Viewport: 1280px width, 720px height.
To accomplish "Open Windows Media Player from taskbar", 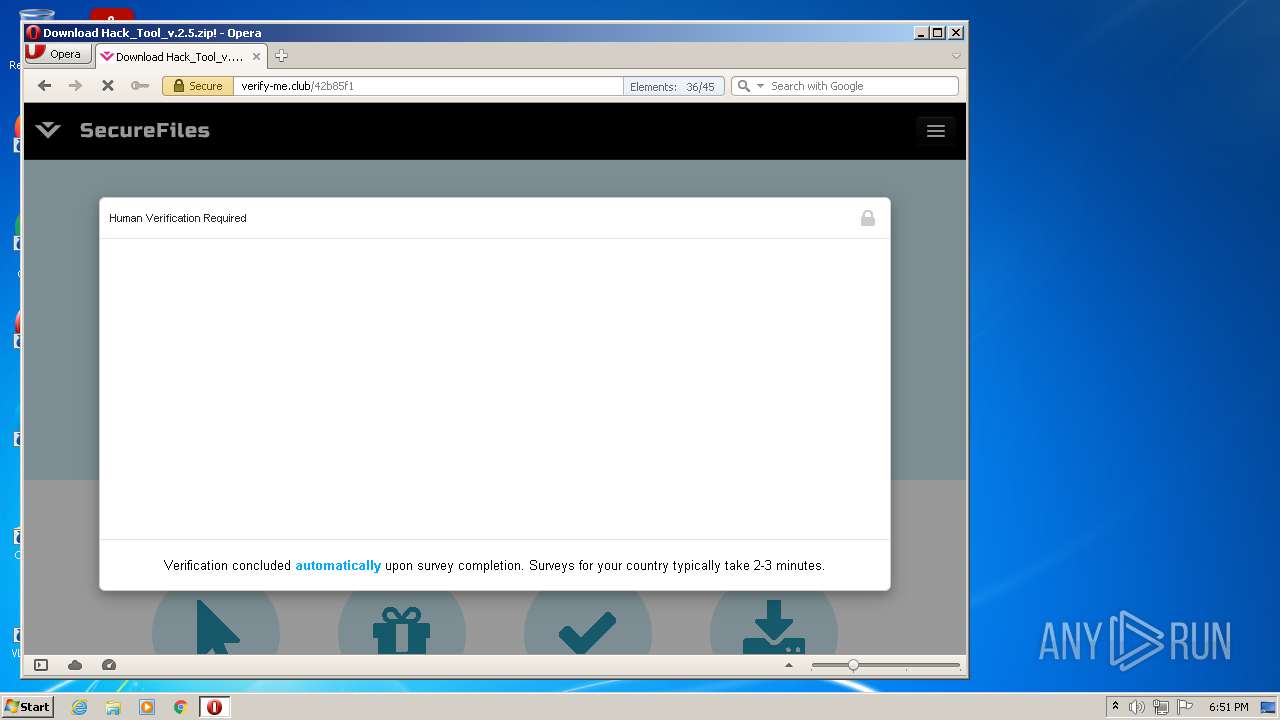I will (x=147, y=707).
